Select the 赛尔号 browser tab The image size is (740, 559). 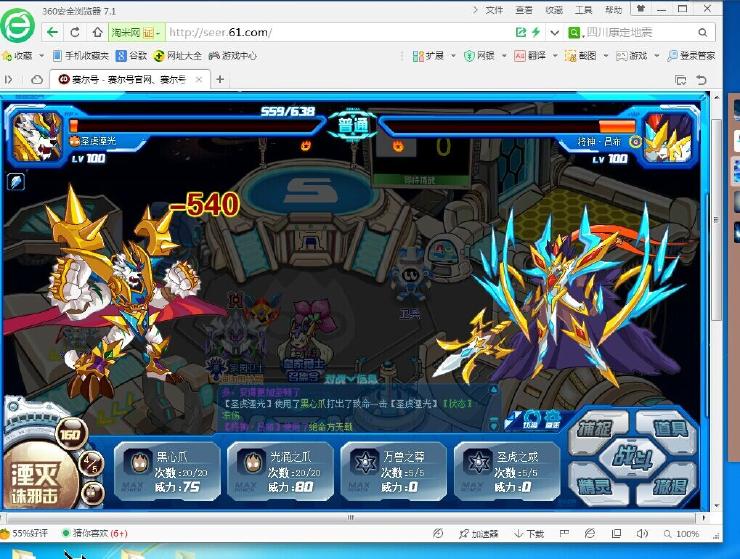(129, 79)
